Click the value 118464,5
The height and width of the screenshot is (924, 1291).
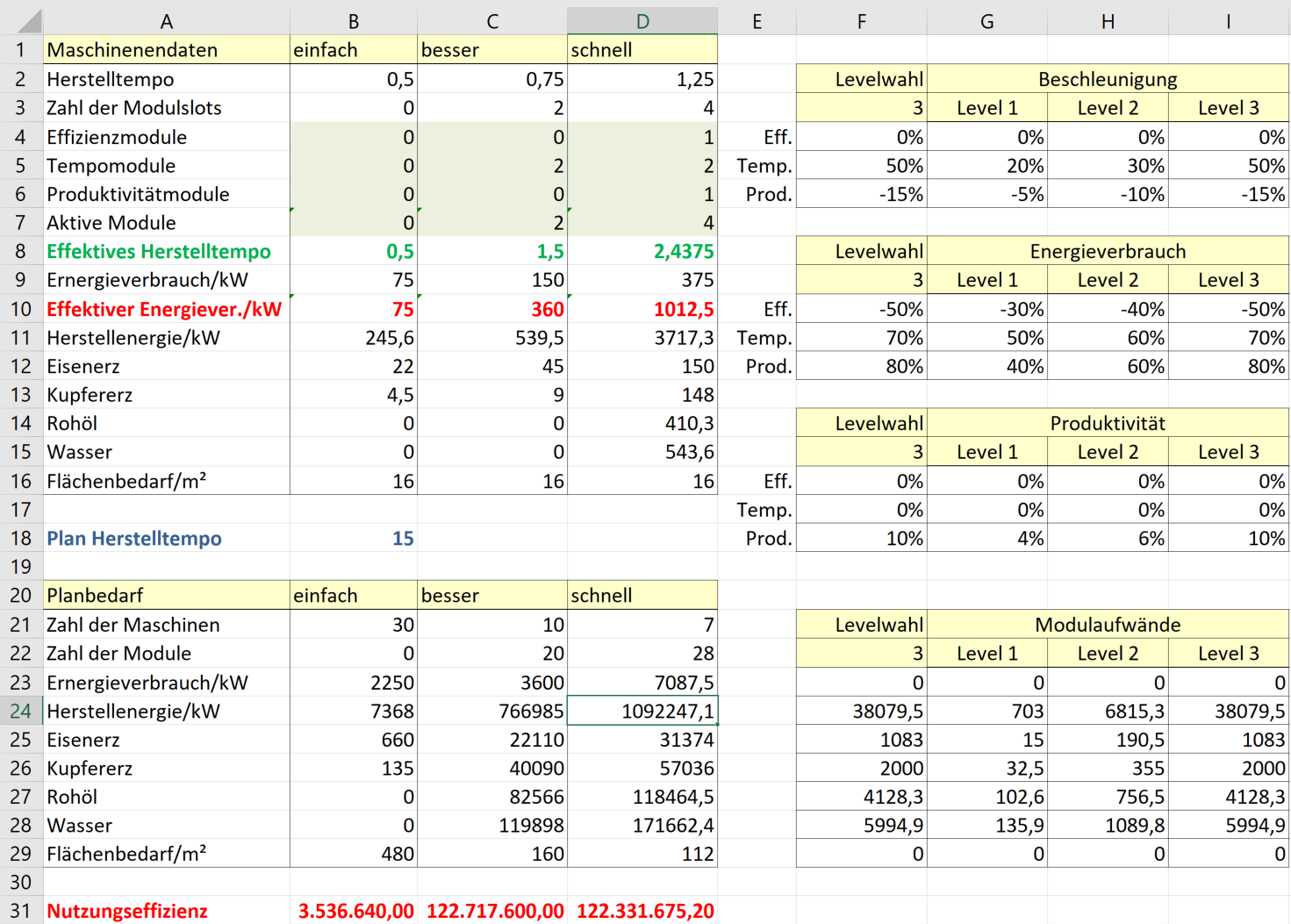[642, 797]
